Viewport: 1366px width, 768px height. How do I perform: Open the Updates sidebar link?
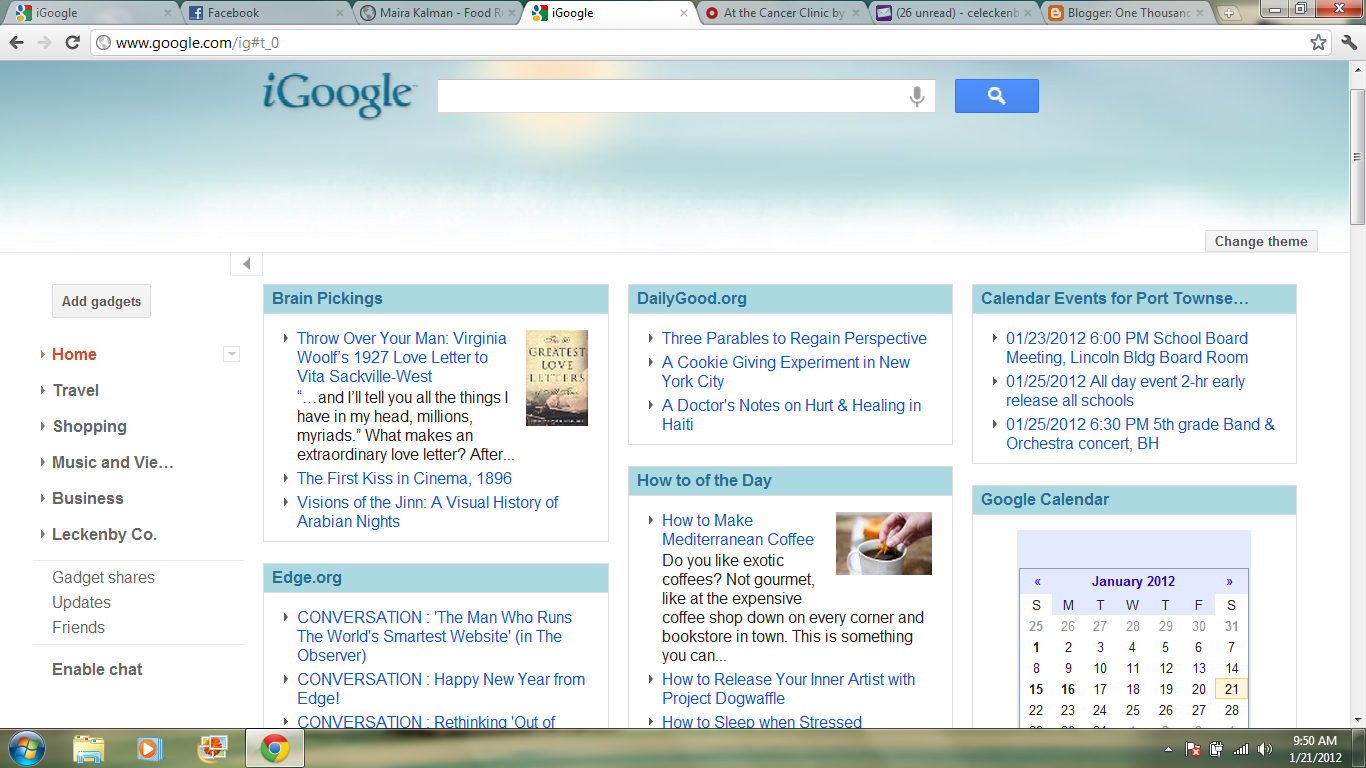[x=81, y=602]
